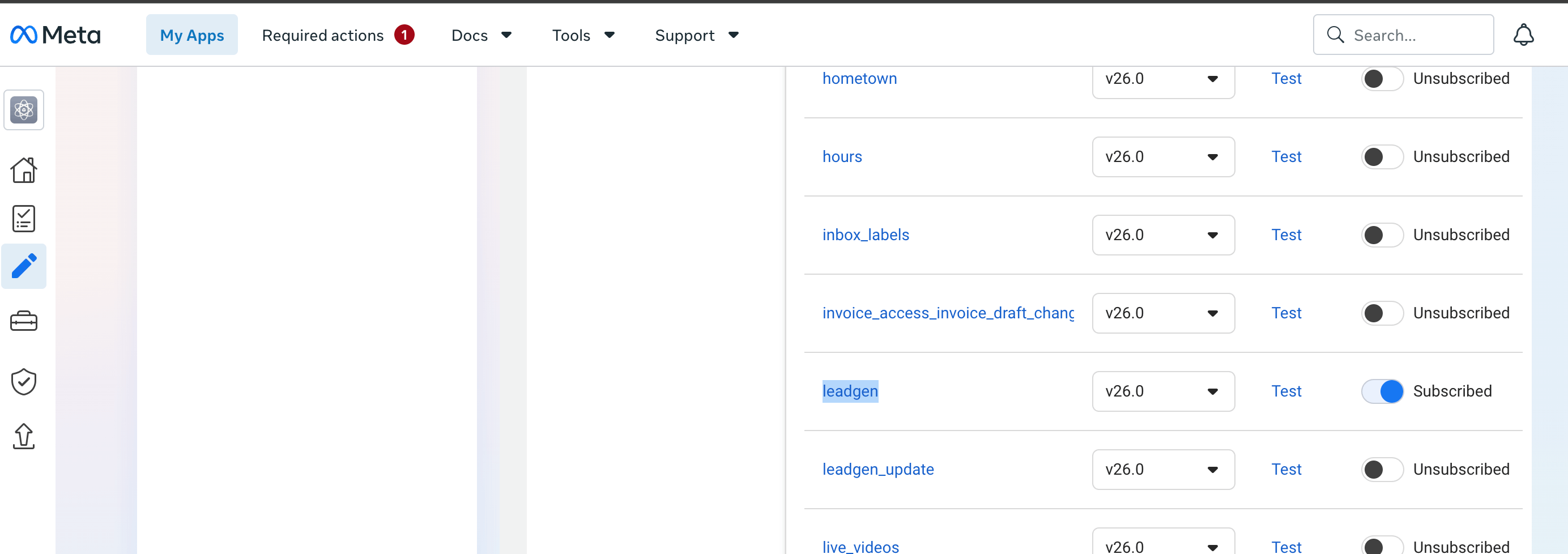Go to Dashboard home icon
Screen dimensions: 1568x554
pos(24,170)
